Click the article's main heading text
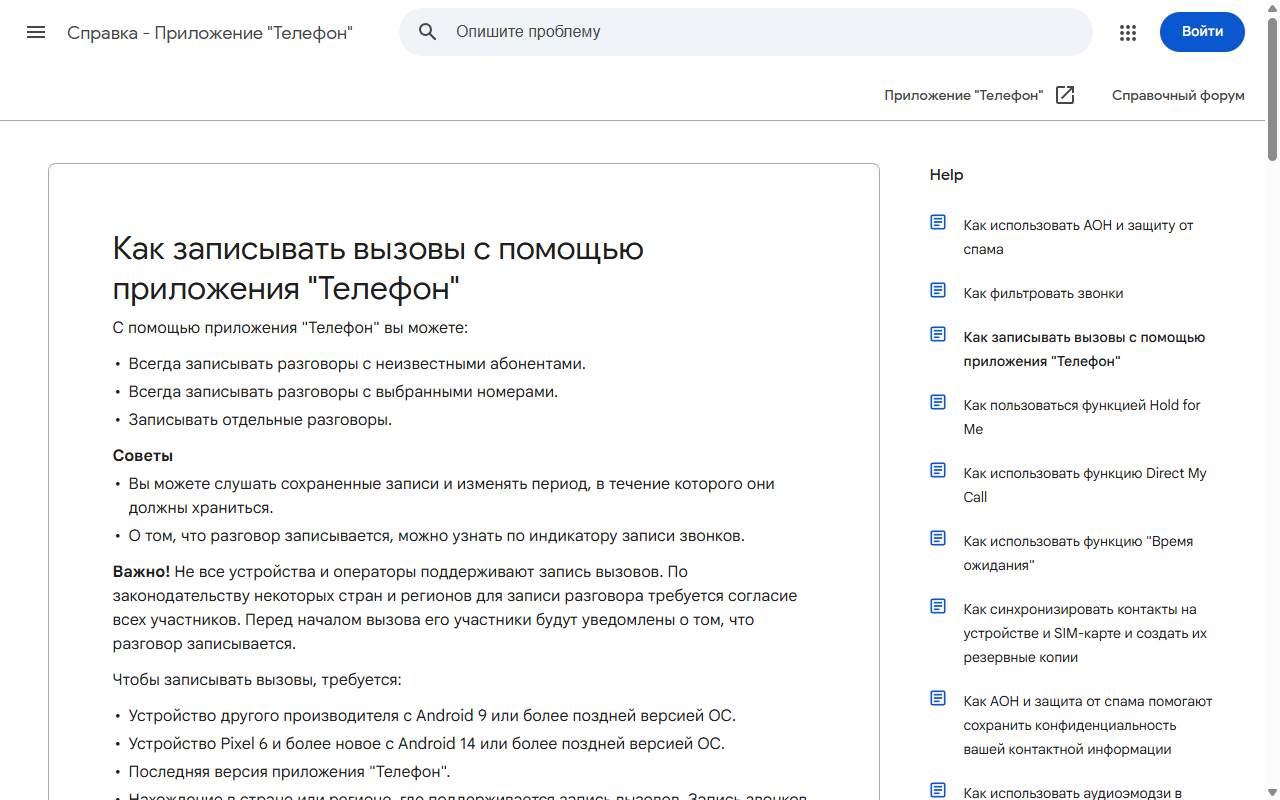1280x800 pixels. (x=378, y=268)
